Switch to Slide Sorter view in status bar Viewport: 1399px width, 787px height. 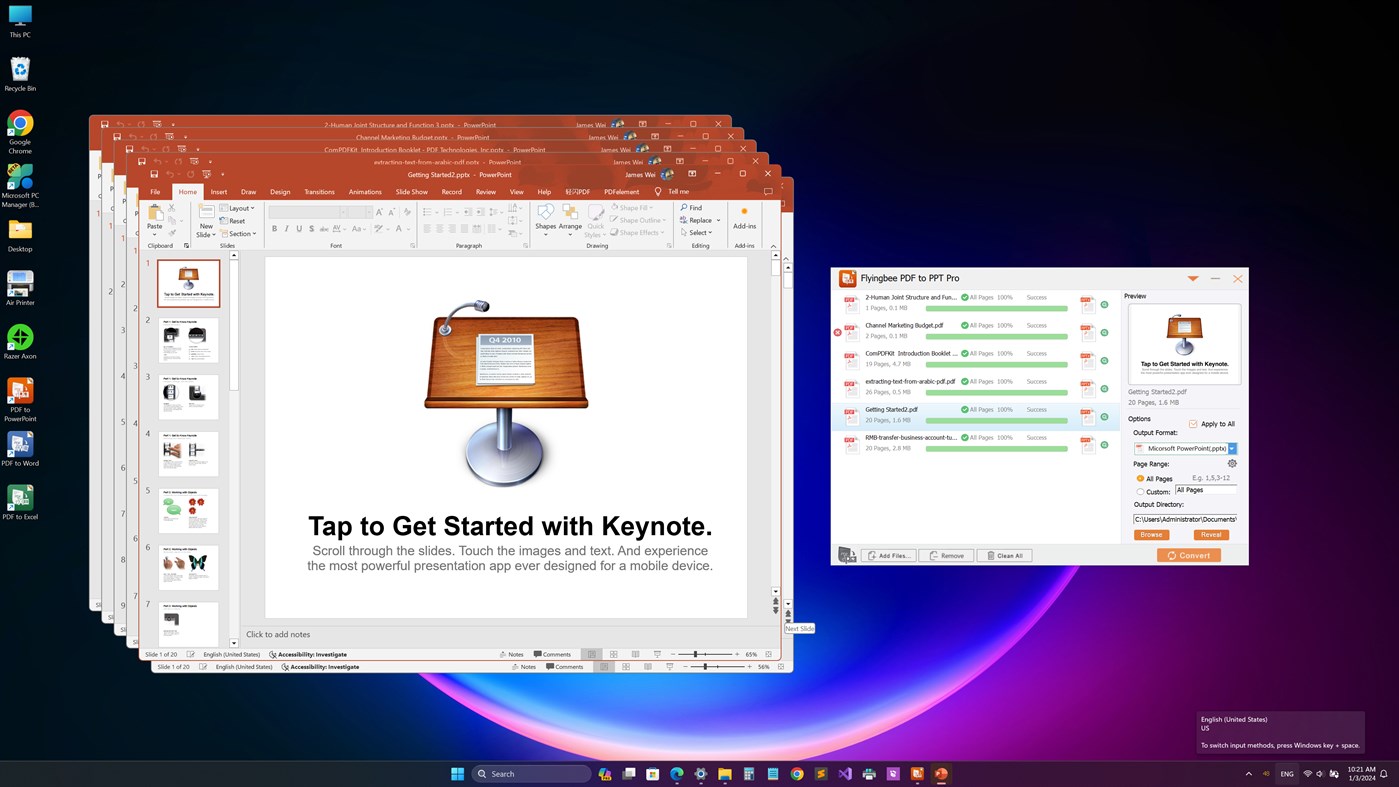613,654
